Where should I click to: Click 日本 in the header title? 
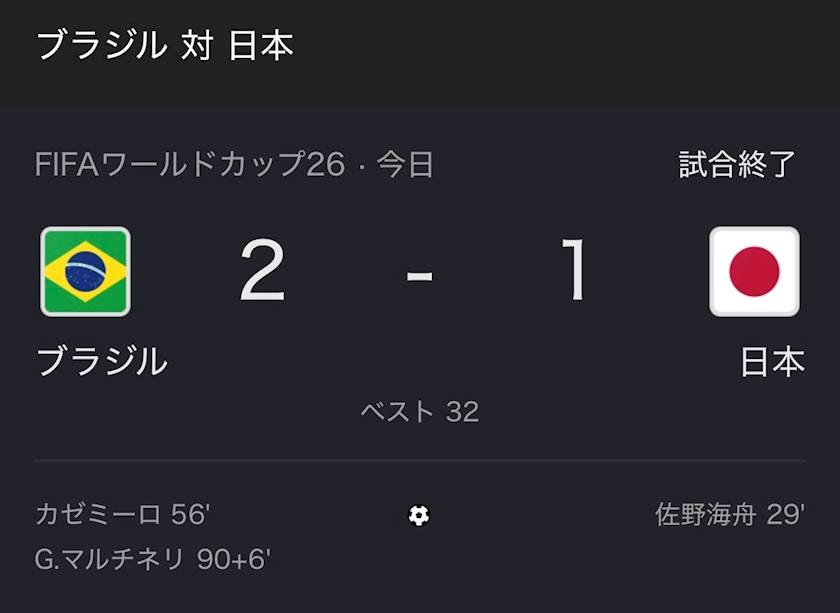261,45
